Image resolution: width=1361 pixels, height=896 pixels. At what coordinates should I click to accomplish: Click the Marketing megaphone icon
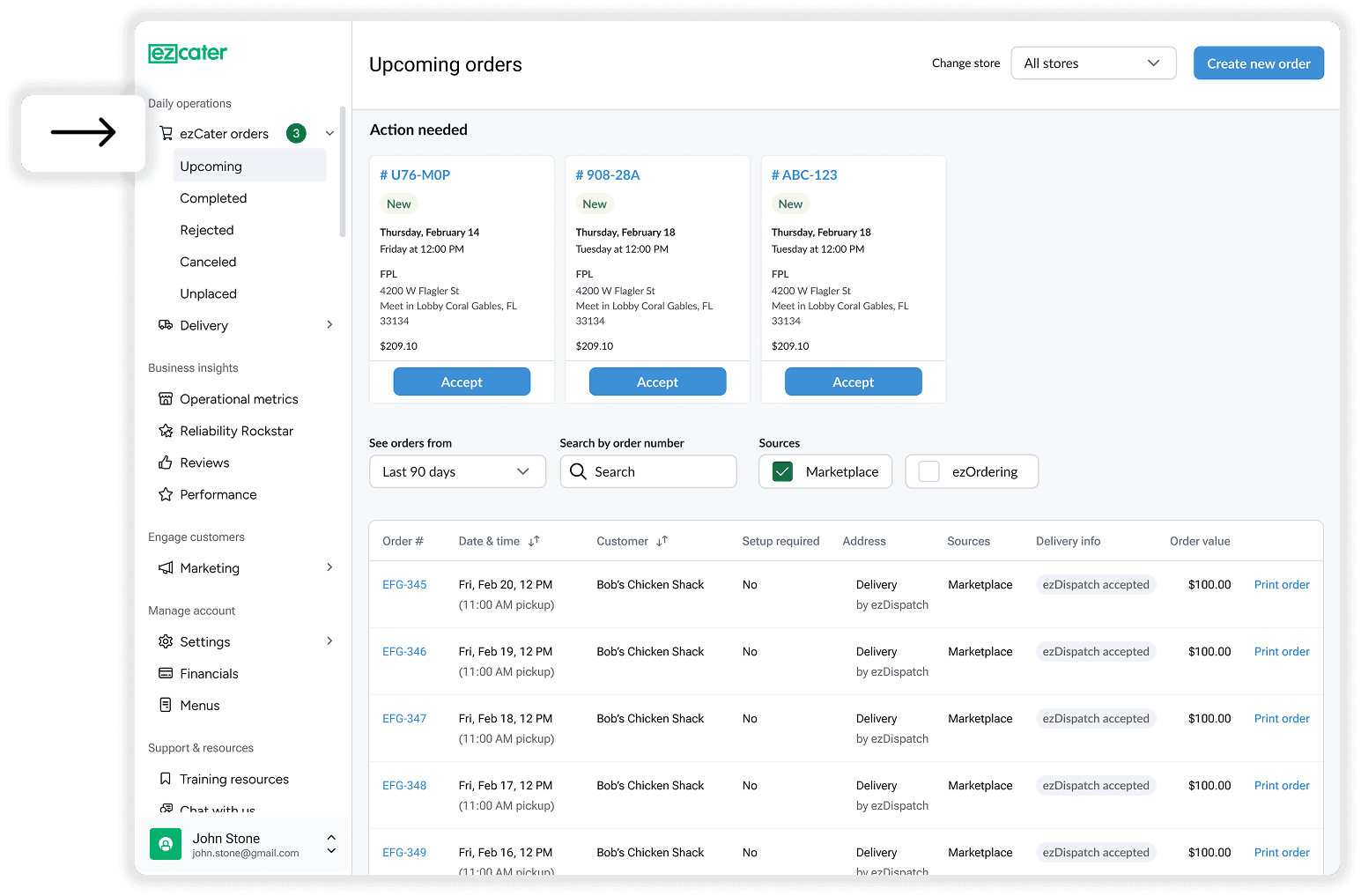pos(166,568)
